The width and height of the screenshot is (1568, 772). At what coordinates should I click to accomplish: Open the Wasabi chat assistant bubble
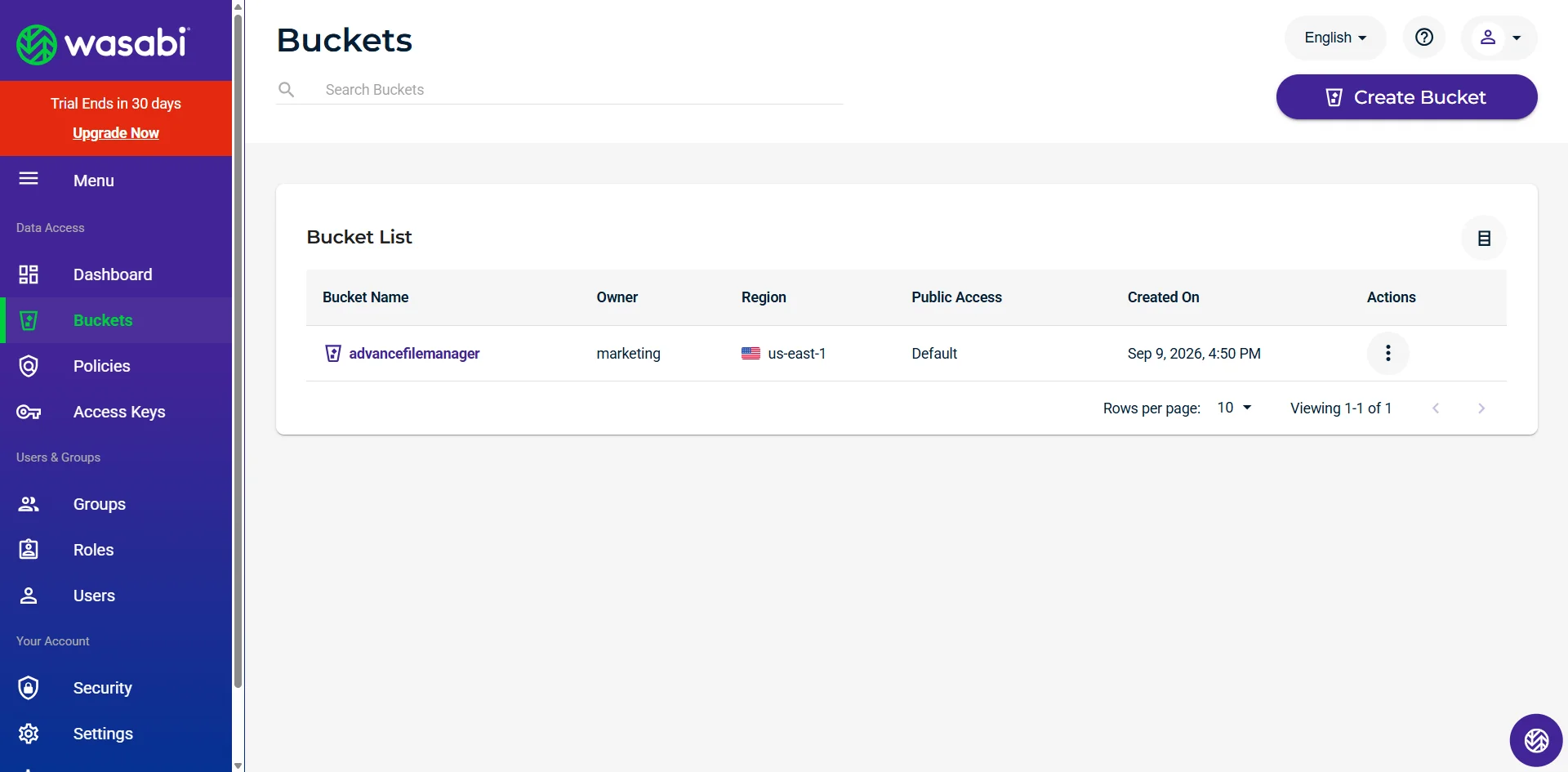coord(1536,740)
